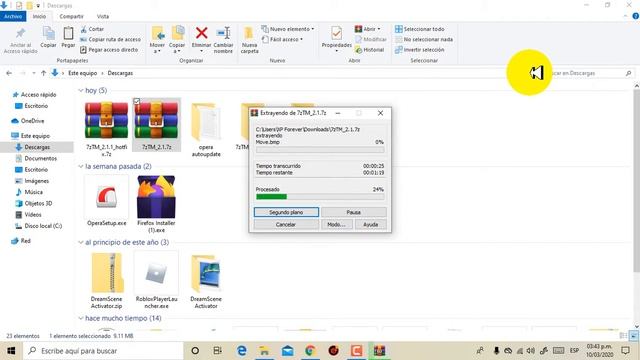The width and height of the screenshot is (640, 360).
Task: Select DreamScene Activator.zip file
Action: 107,280
